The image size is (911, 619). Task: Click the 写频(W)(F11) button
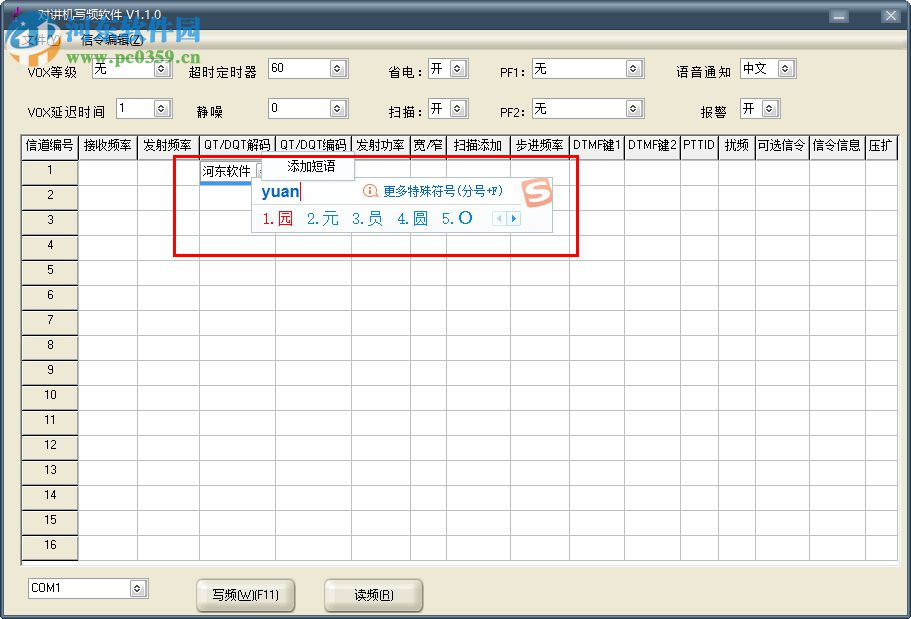[245, 595]
